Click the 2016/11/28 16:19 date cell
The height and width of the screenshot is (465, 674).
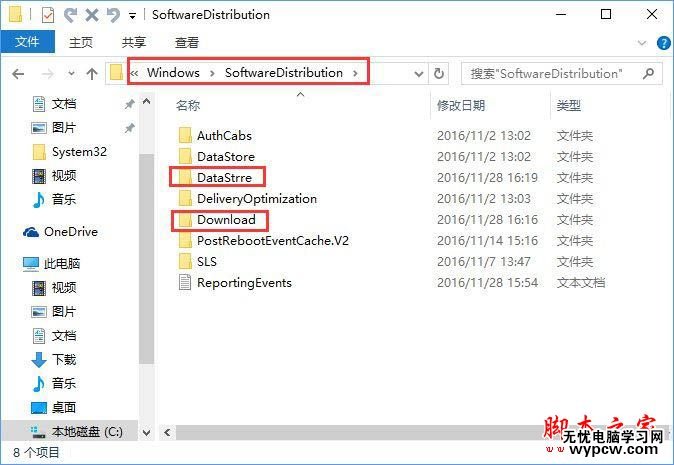[487, 177]
